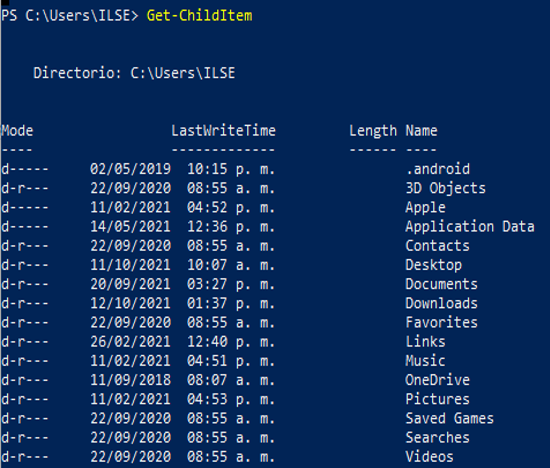Click the time 12:36 p. m.
The width and height of the screenshot is (550, 468).
[x=231, y=227]
